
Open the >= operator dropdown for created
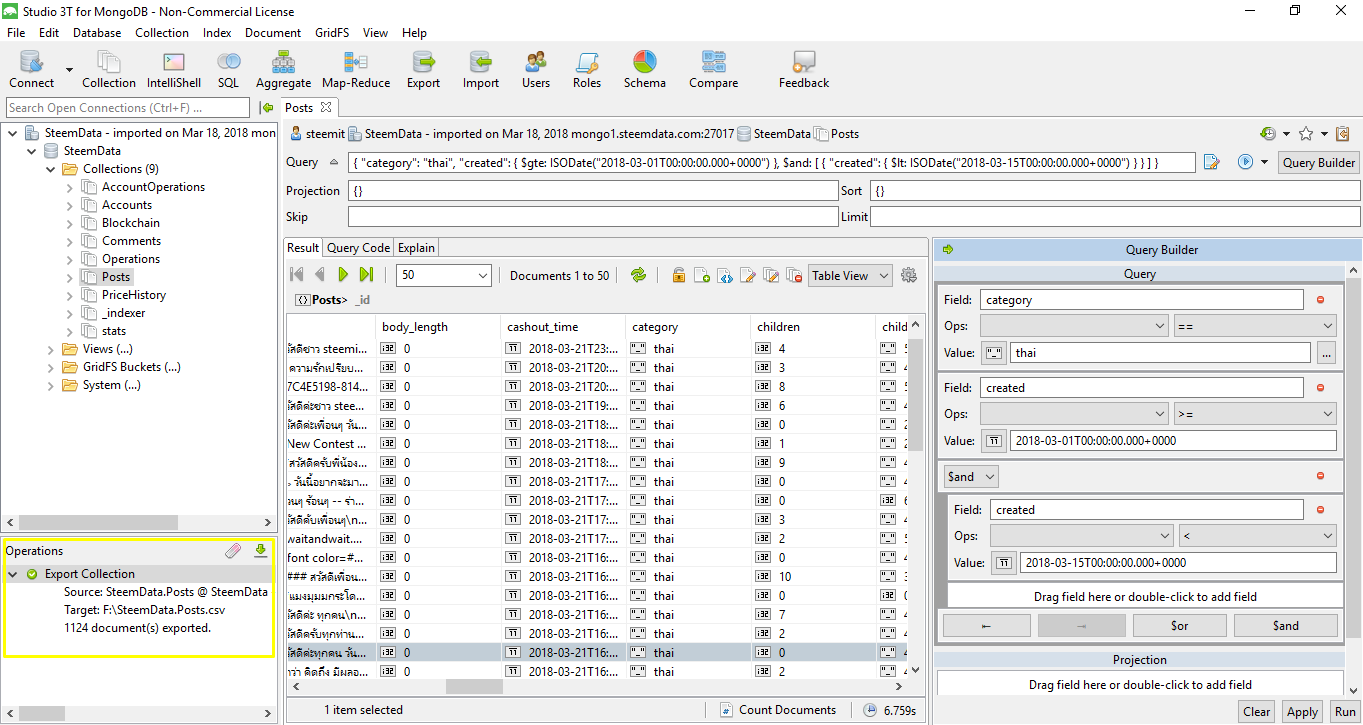pos(1255,414)
